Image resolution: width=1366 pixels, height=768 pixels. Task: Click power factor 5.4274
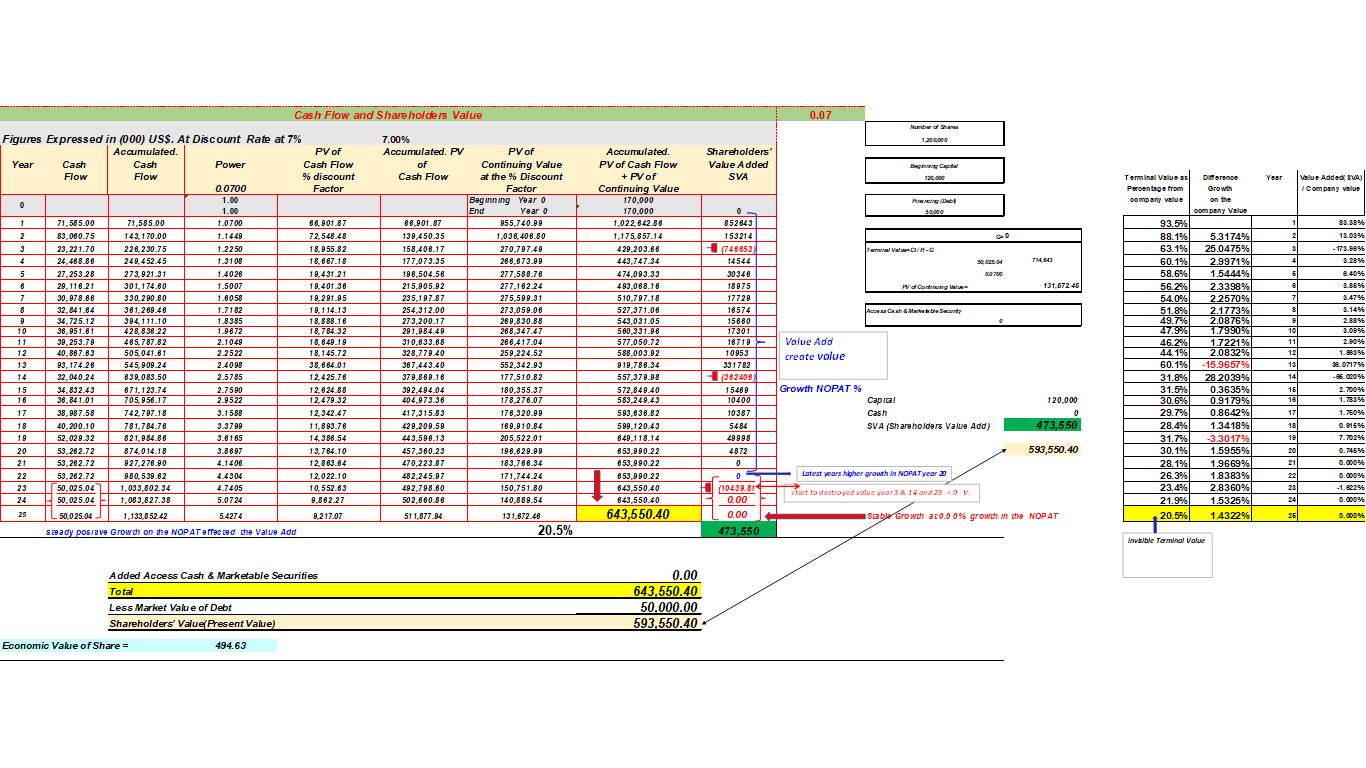[x=230, y=515]
